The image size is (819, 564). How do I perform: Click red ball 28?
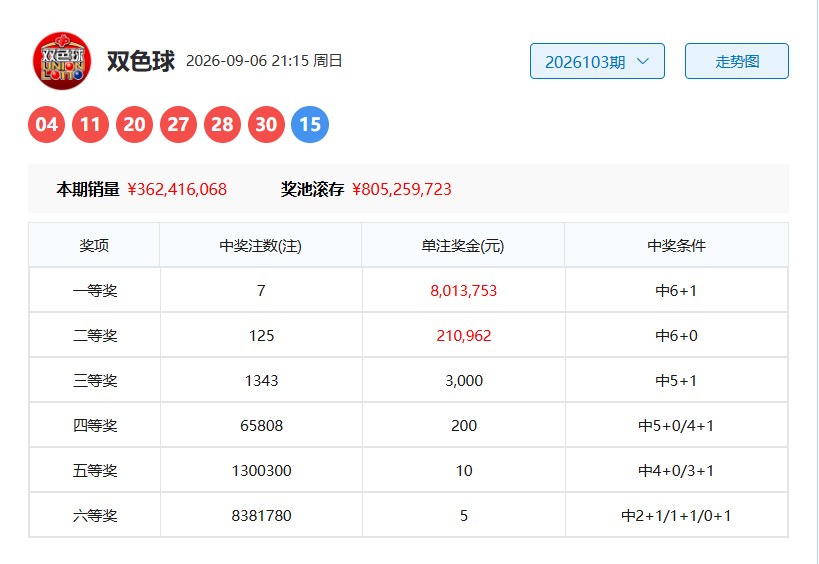click(x=222, y=124)
